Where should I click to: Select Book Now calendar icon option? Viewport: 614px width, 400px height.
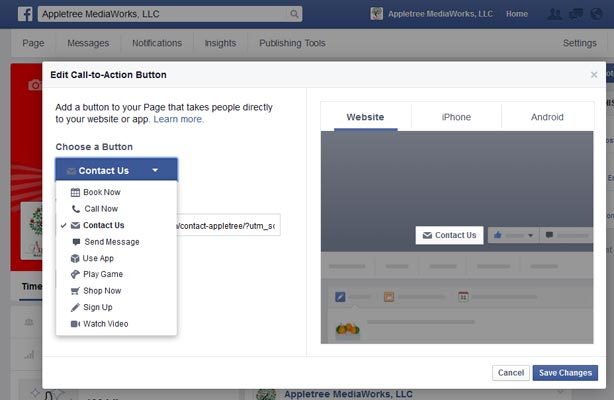[x=75, y=192]
